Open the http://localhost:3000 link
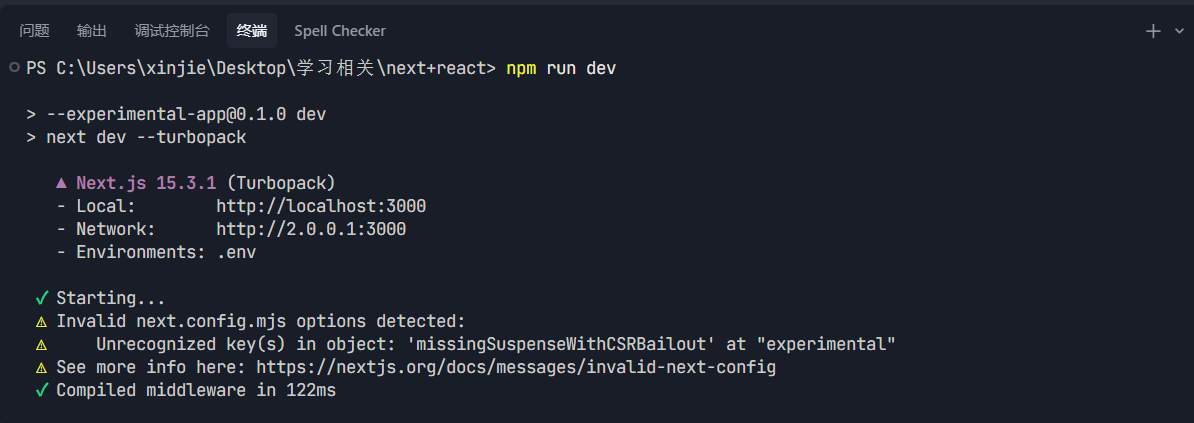This screenshot has height=423, width=1194. (321, 206)
